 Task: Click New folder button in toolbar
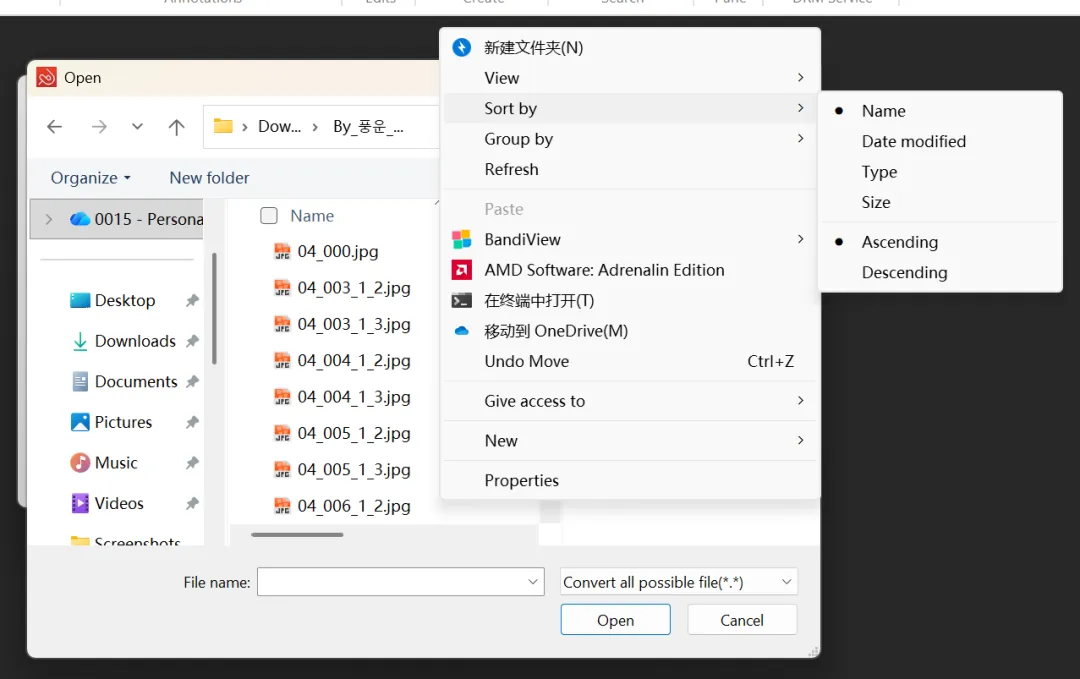pos(209,178)
